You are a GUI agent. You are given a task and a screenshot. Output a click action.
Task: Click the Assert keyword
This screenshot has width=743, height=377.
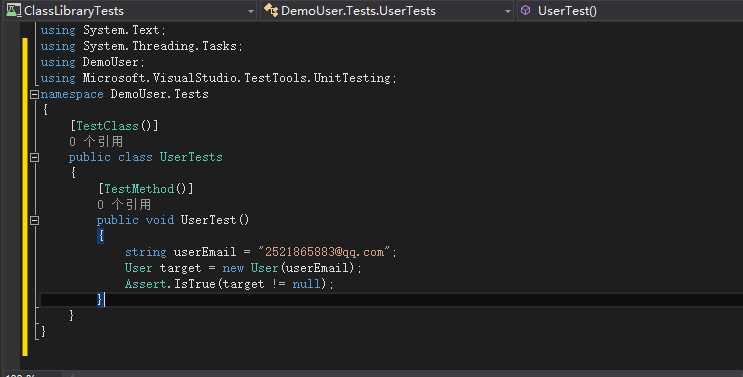click(146, 284)
